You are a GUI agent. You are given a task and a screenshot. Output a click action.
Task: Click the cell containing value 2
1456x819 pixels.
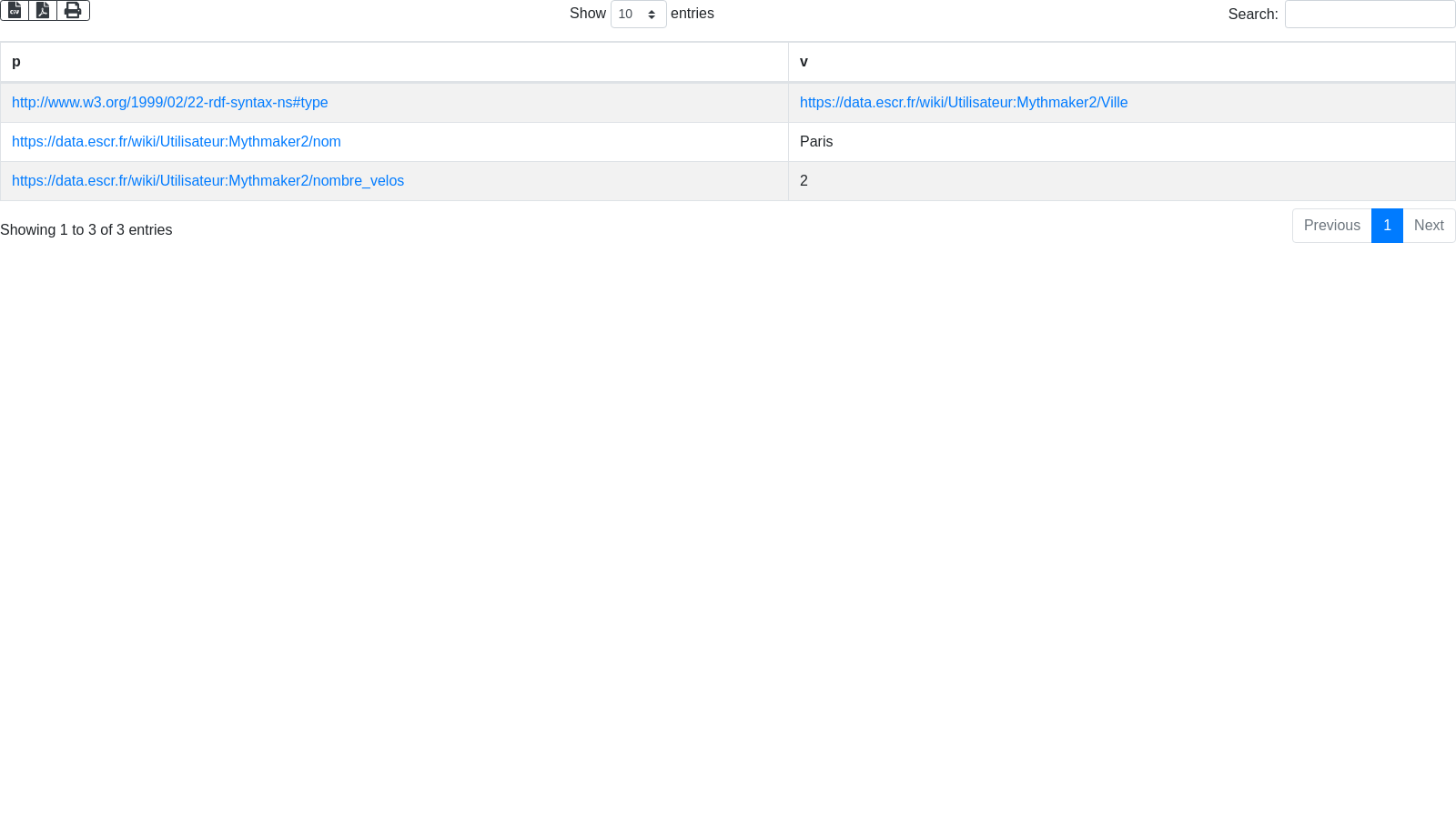[x=804, y=181]
